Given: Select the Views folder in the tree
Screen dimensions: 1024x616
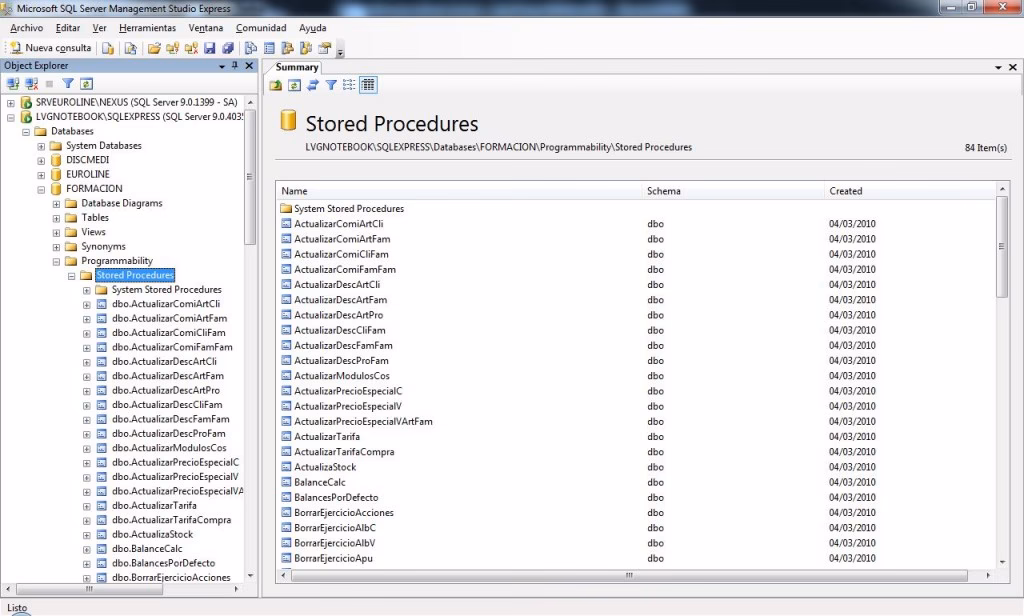Looking at the screenshot, I should pyautogui.click(x=93, y=232).
